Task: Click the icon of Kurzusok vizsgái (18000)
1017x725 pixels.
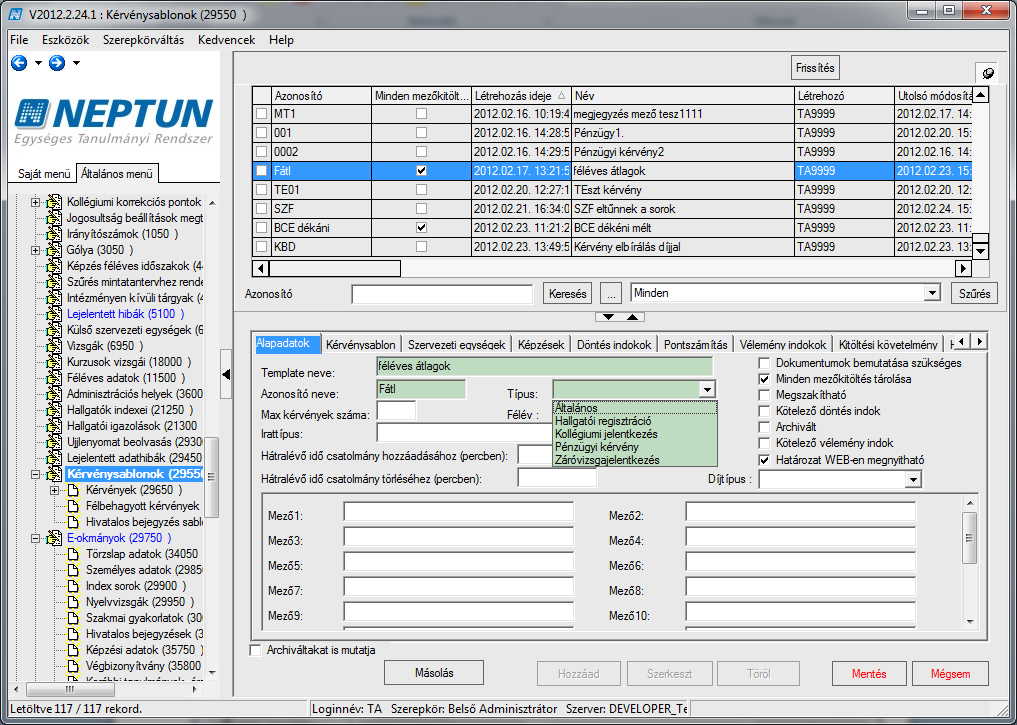Action: pyautogui.click(x=54, y=362)
